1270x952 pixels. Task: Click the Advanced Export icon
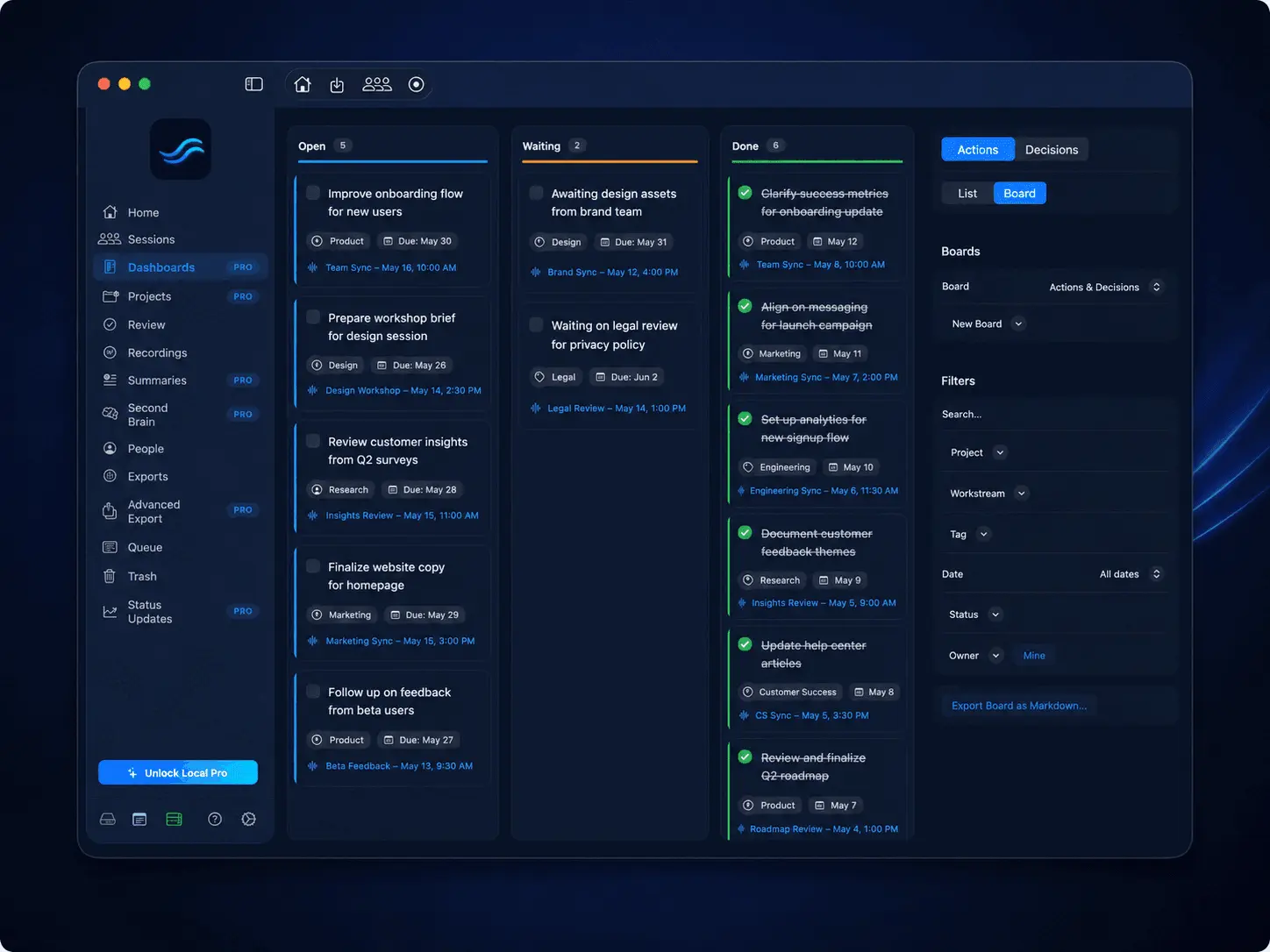tap(110, 511)
